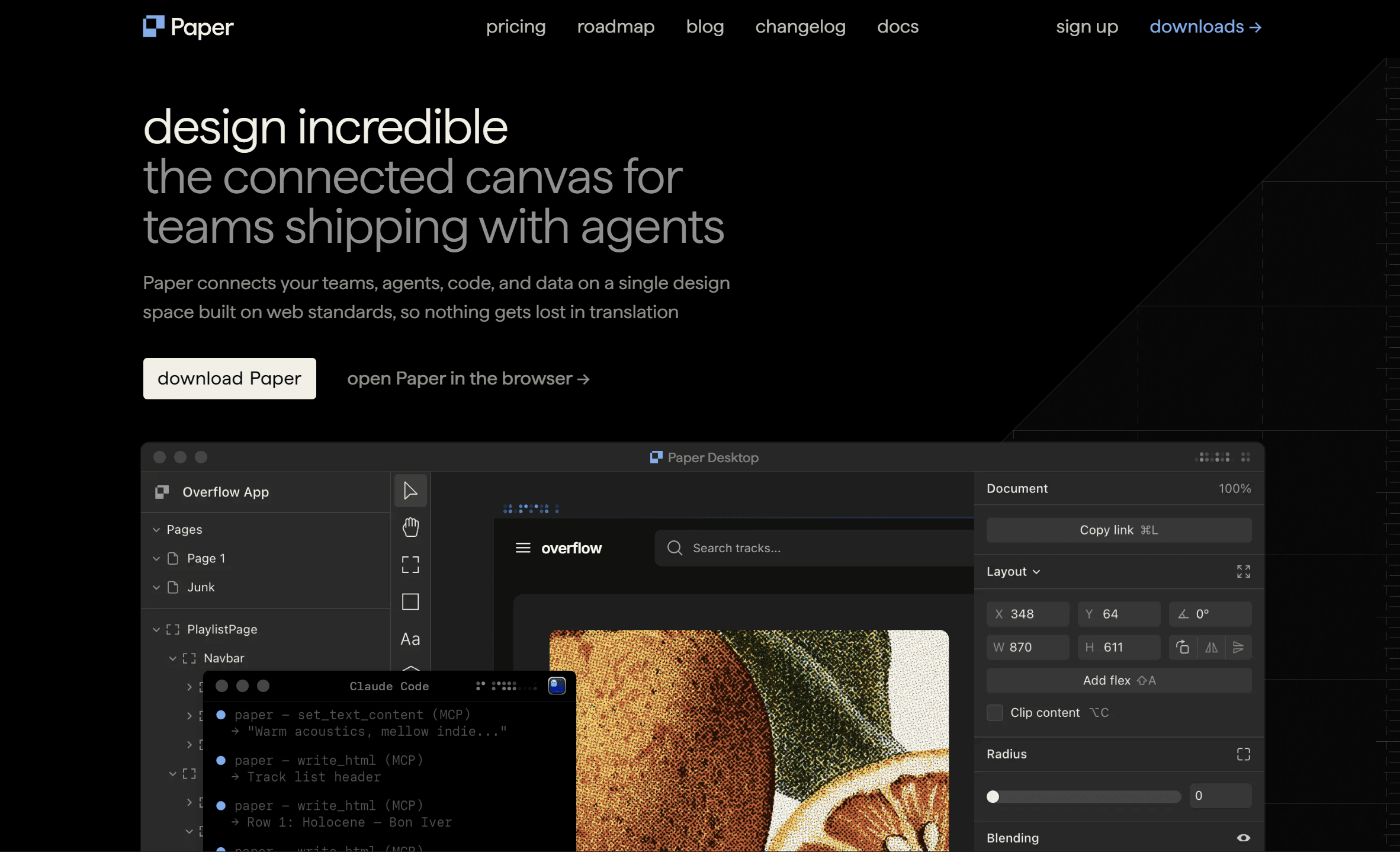The height and width of the screenshot is (852, 1400).
Task: Click the flip horizontal icon
Action: pyautogui.click(x=1211, y=648)
